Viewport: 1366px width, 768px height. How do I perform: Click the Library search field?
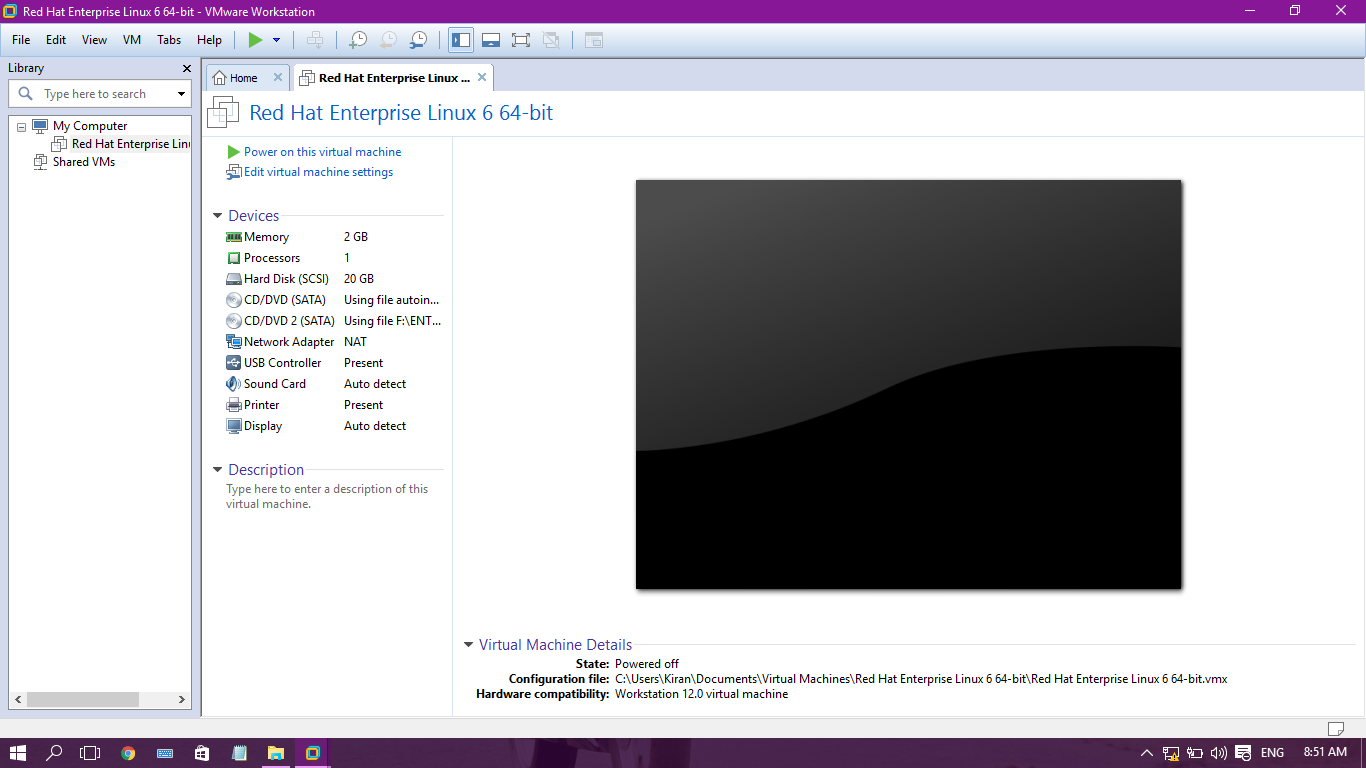click(x=100, y=93)
